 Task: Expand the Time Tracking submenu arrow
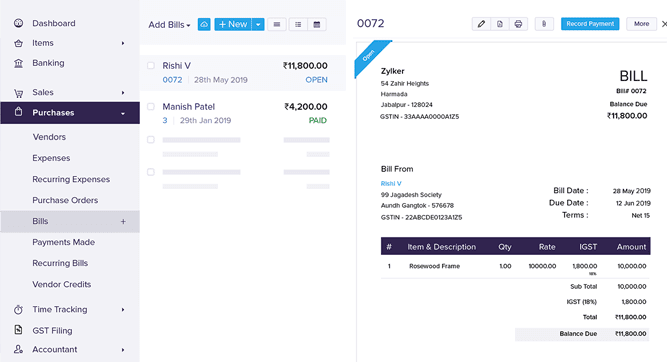[x=123, y=309]
